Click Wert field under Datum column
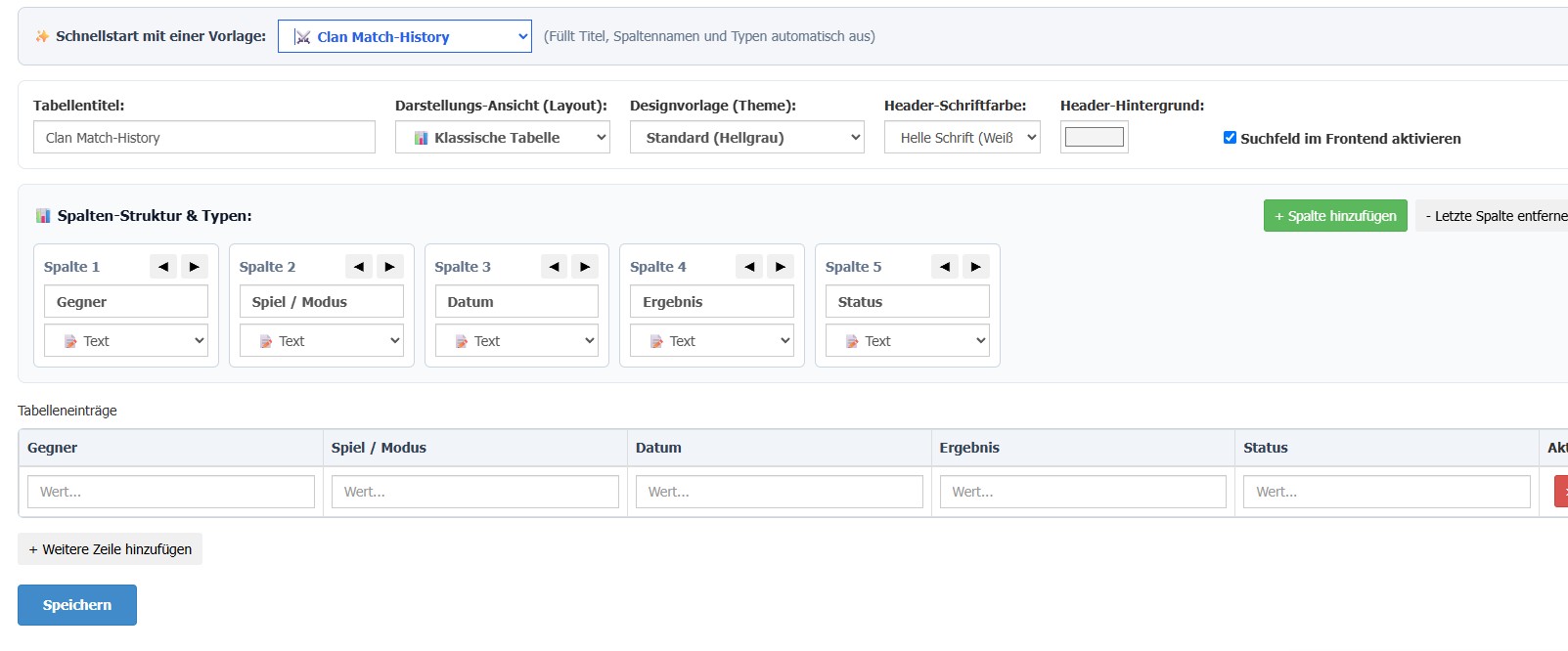1568x651 pixels. click(x=780, y=492)
